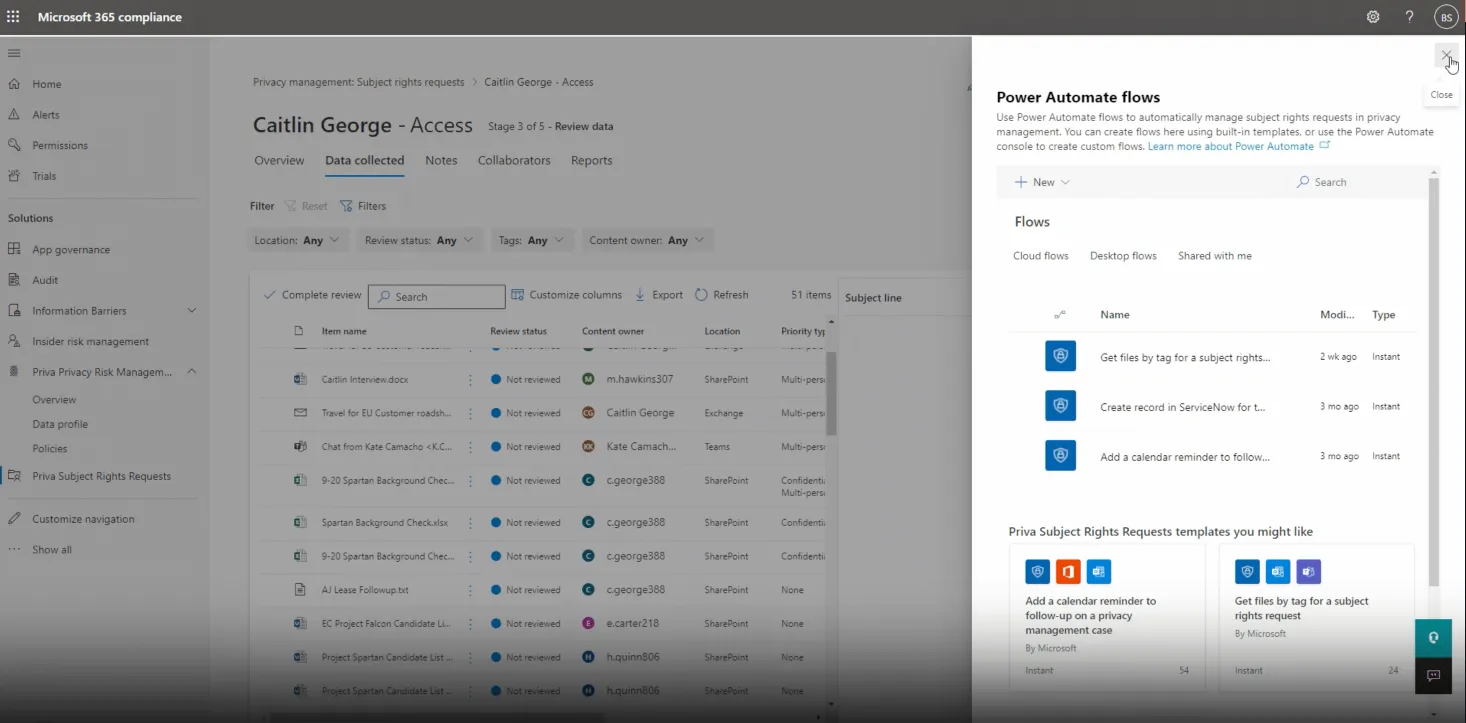
Task: Switch to the Data collected tab
Action: (364, 160)
